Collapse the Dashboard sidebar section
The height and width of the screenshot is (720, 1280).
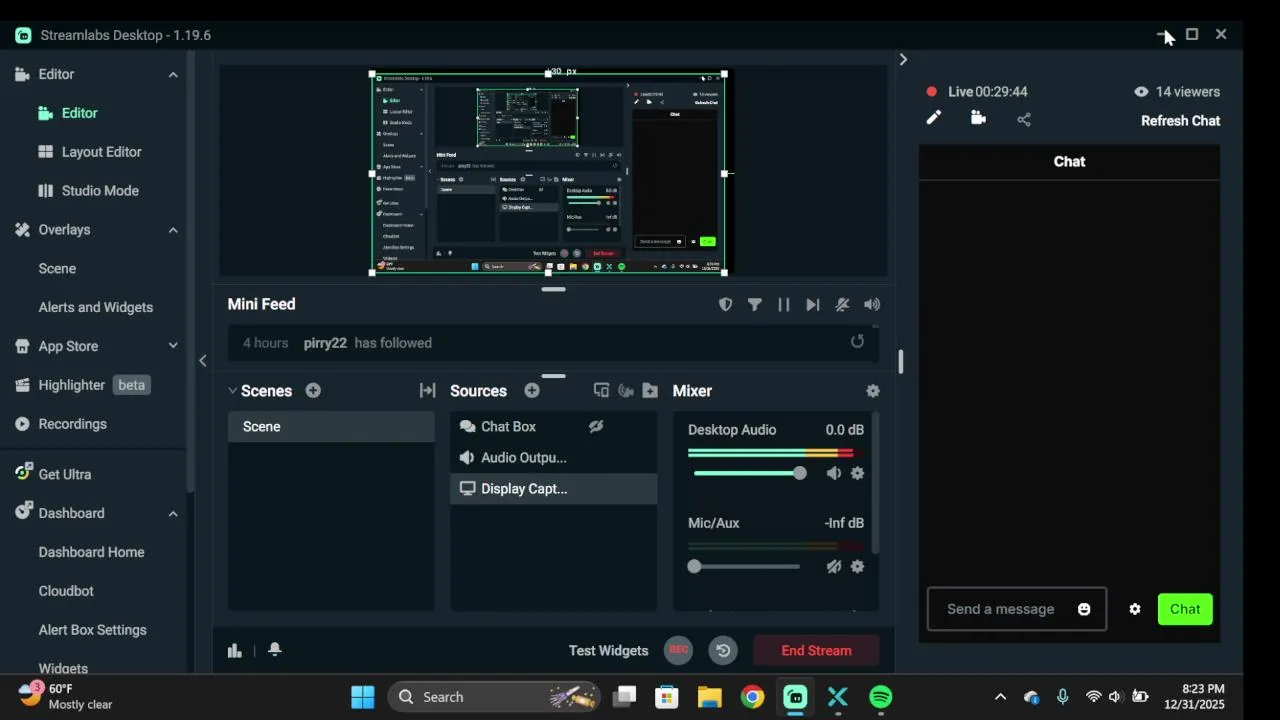coord(173,513)
